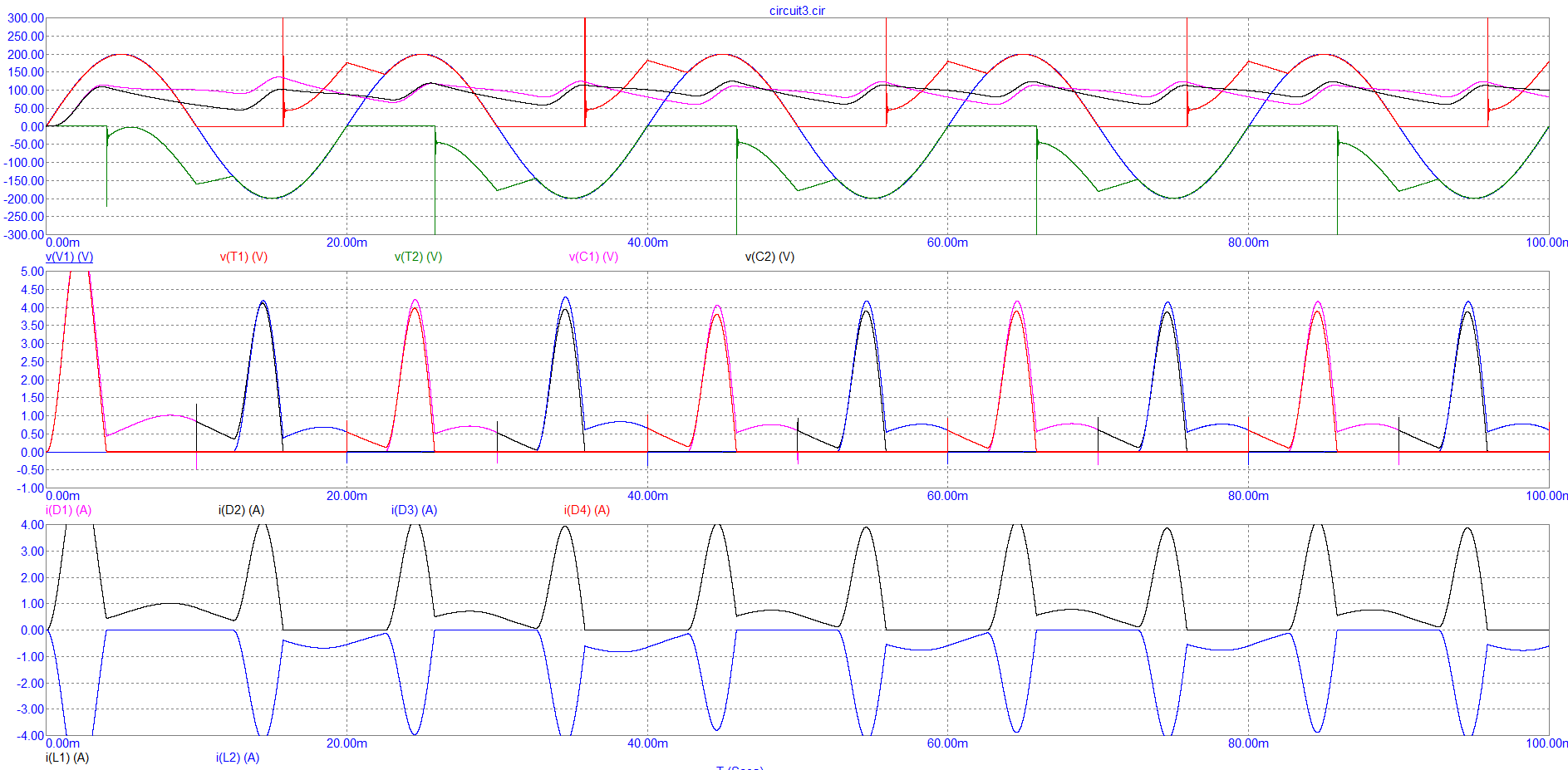Click 80.00m on the inductor current time axis
Viewport: 1568px width, 770px height.
point(1248,743)
